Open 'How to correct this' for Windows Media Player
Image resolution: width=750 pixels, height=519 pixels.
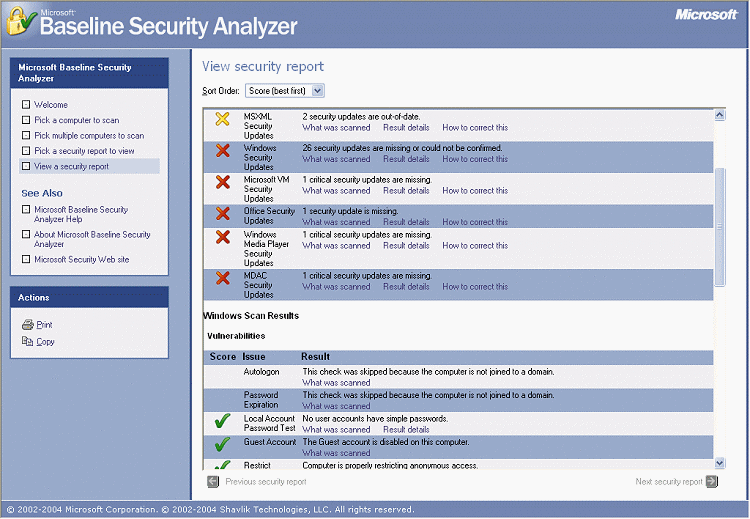click(475, 246)
